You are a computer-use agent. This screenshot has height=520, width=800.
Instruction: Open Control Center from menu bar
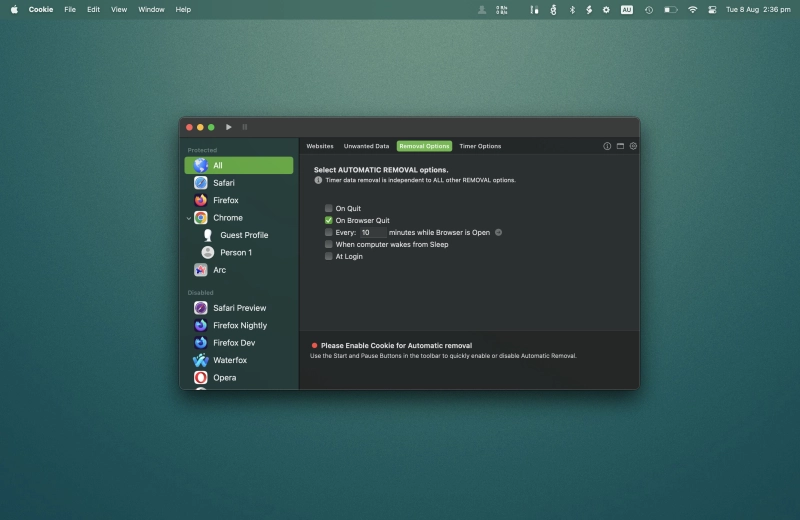click(712, 9)
